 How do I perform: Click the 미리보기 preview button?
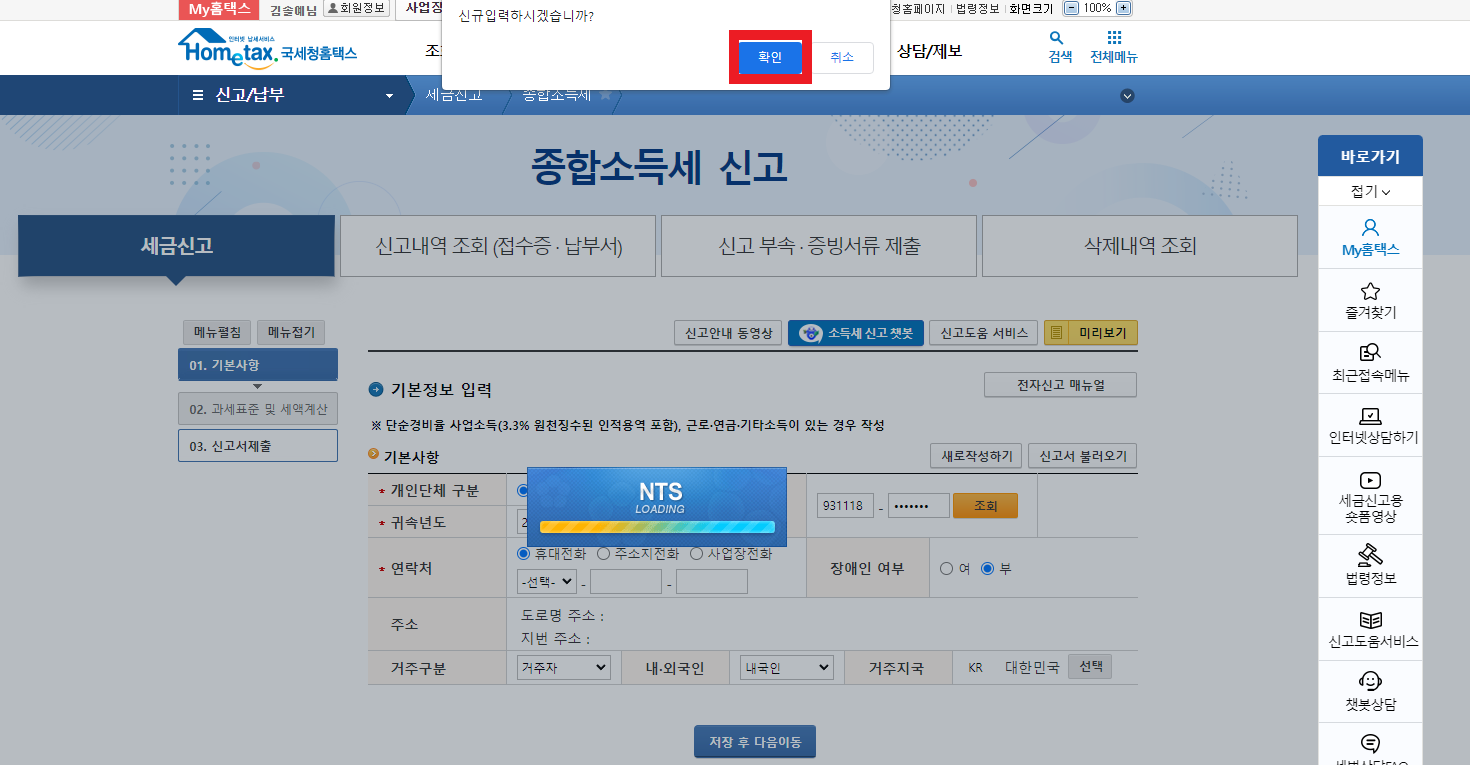[1091, 333]
